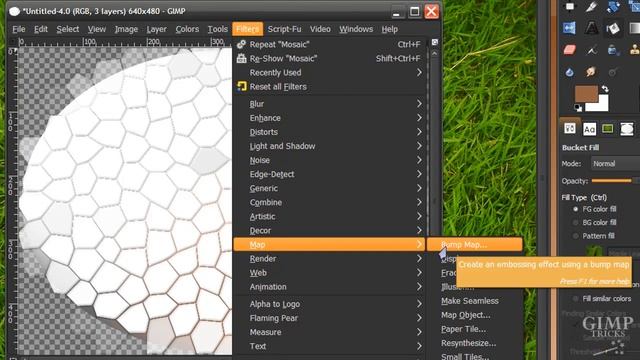Open the Fonts (Aa) tab

[x=589, y=129]
